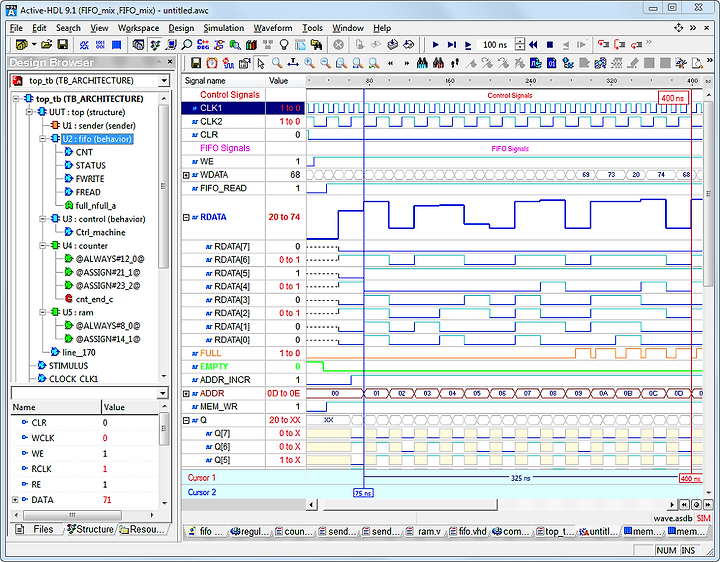
Task: Click Restart simulation rewind button
Action: (x=533, y=45)
